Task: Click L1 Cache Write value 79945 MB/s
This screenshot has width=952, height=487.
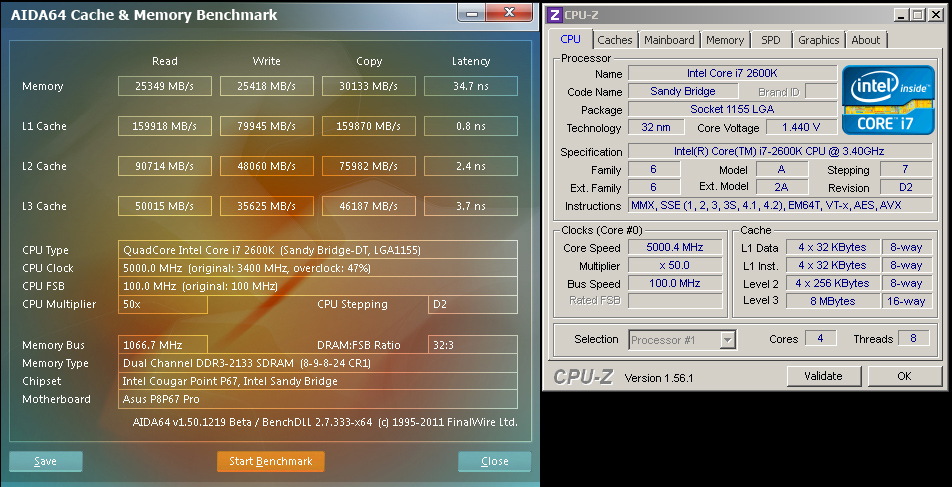Action: 267,126
